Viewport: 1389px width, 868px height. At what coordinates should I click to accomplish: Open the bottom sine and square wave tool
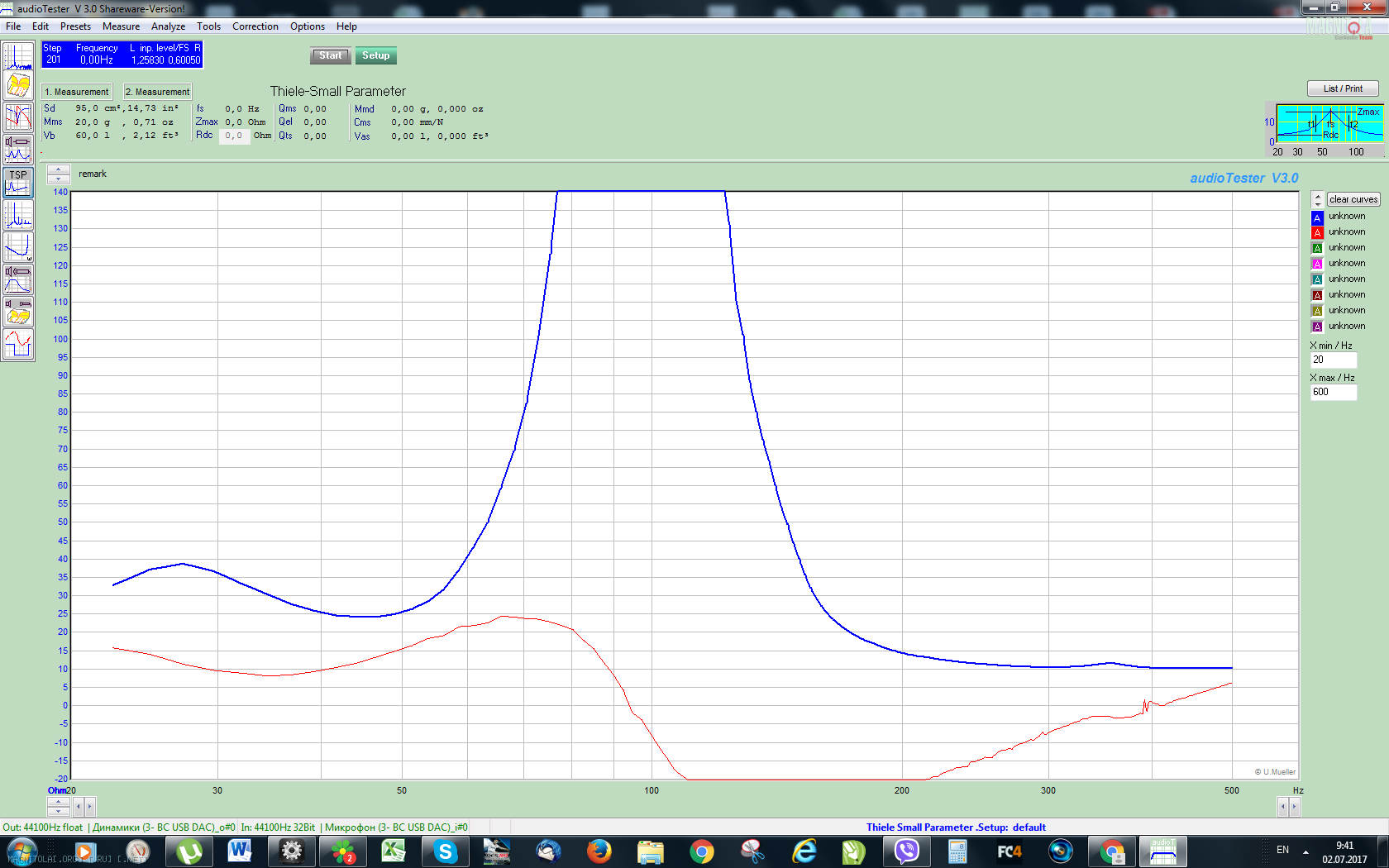(17, 344)
